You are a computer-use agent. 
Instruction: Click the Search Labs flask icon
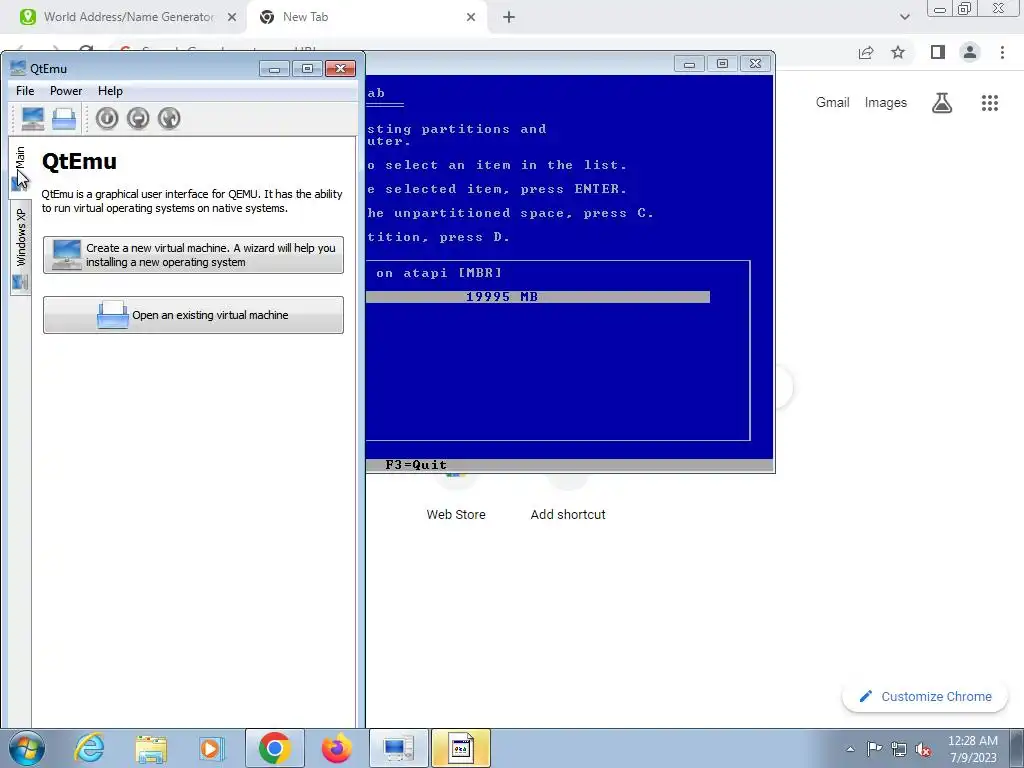pos(942,103)
